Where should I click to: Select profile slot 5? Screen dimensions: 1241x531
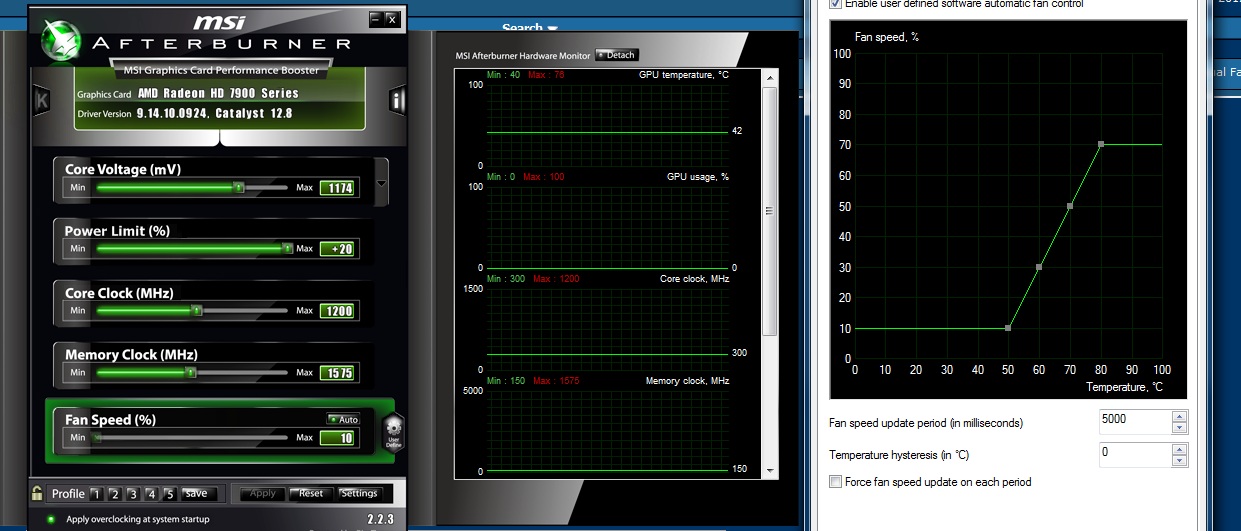[169, 494]
